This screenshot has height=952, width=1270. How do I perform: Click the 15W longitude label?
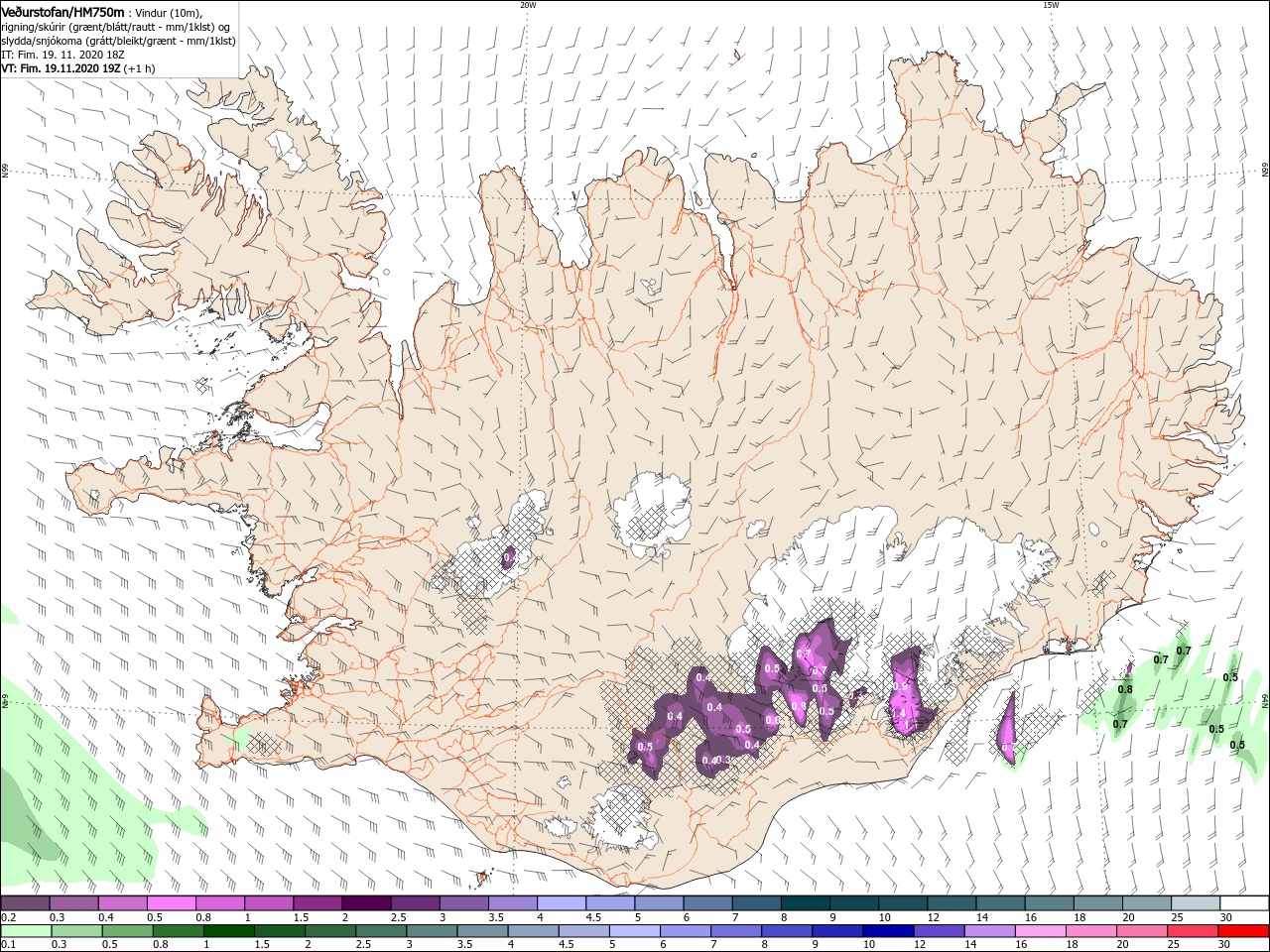click(x=1050, y=4)
